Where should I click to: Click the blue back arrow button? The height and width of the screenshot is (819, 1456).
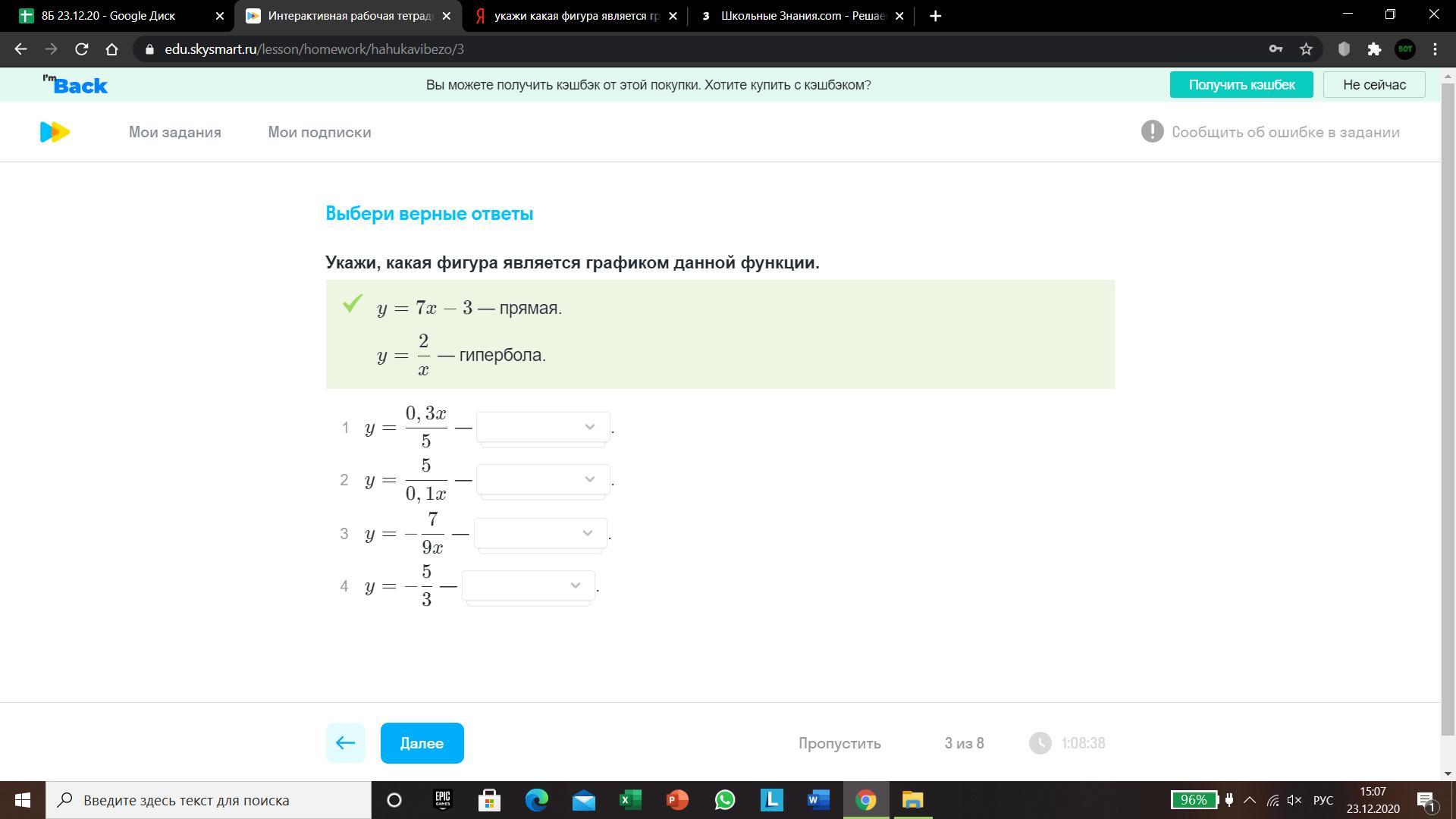[x=345, y=743]
